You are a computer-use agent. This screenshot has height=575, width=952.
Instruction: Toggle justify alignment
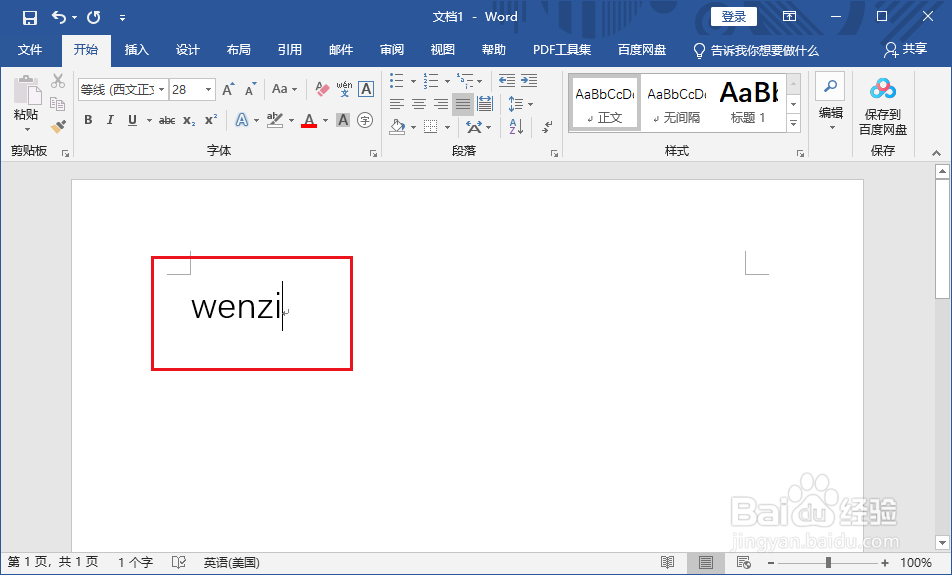coord(463,104)
